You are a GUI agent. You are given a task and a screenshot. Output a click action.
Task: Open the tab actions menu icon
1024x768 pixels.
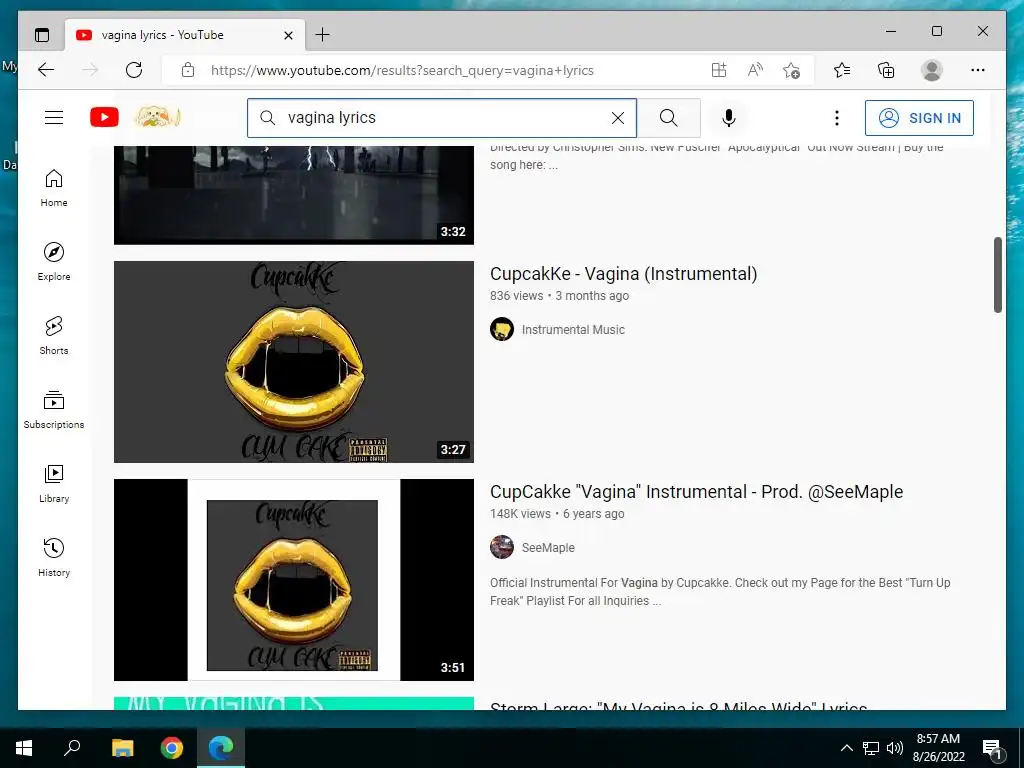tap(42, 35)
